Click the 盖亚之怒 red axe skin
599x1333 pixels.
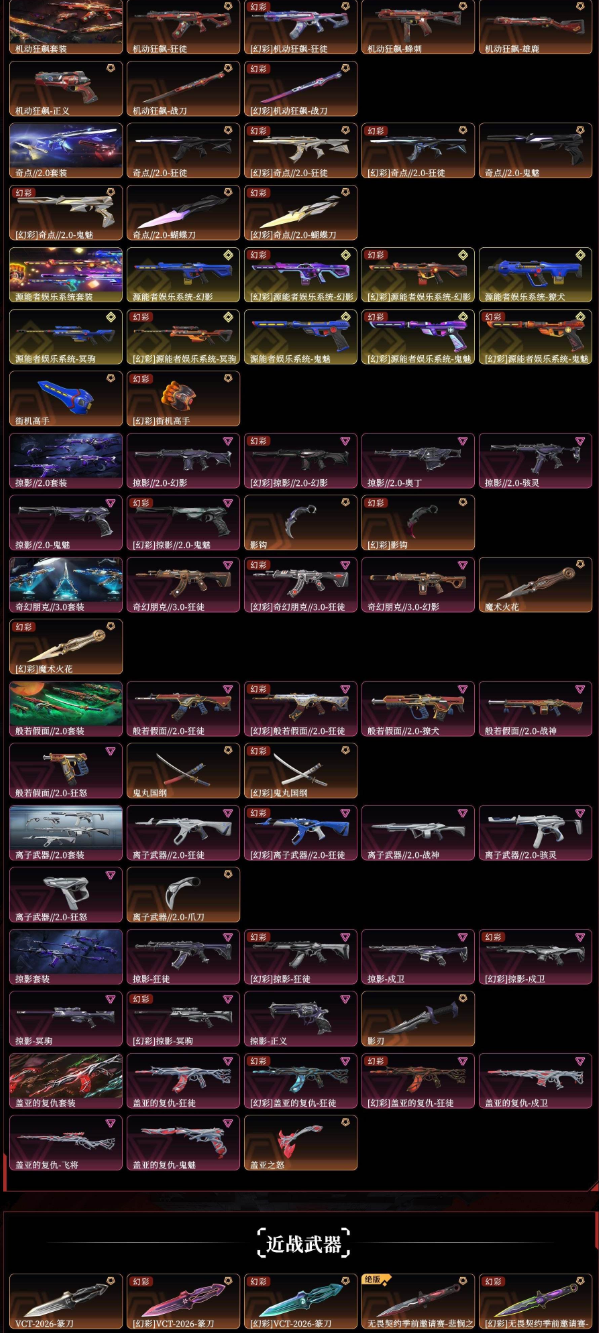(x=301, y=1143)
